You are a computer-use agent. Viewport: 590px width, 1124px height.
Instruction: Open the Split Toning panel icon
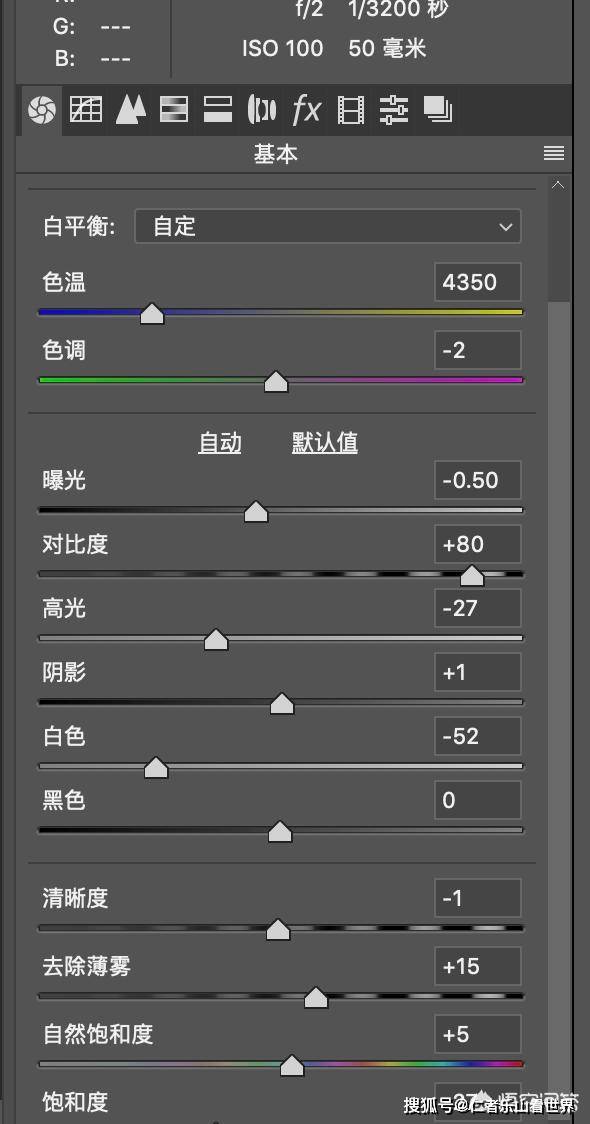(218, 109)
